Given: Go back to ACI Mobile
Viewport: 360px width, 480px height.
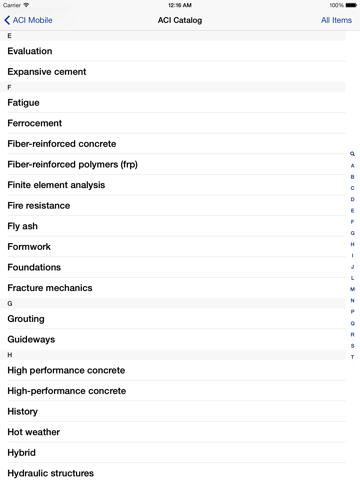Looking at the screenshot, I should pyautogui.click(x=29, y=20).
